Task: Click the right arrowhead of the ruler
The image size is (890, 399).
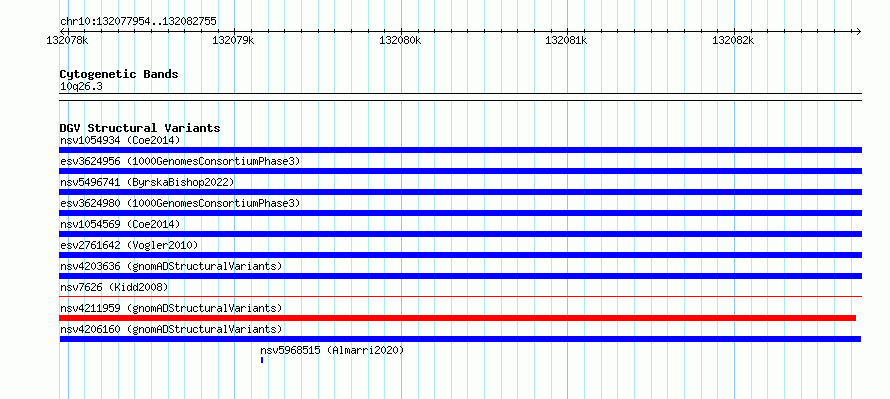Action: tap(858, 31)
